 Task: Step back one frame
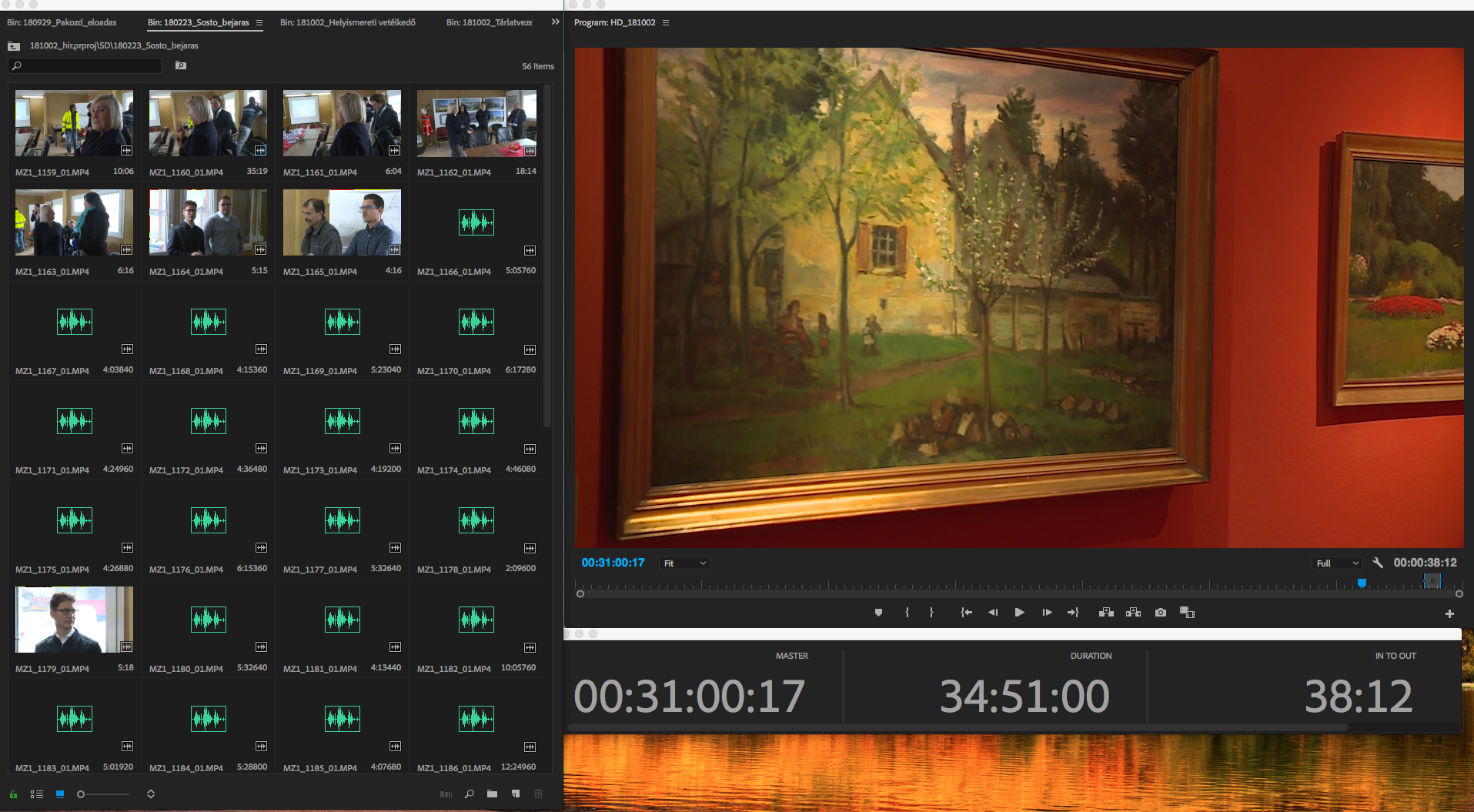[x=993, y=613]
